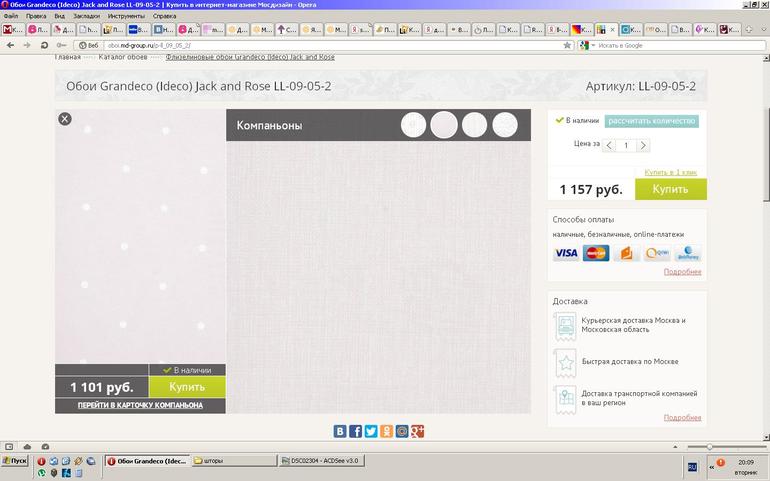Share page via VKontakte icon
This screenshot has width=770, height=481.
pyautogui.click(x=340, y=431)
